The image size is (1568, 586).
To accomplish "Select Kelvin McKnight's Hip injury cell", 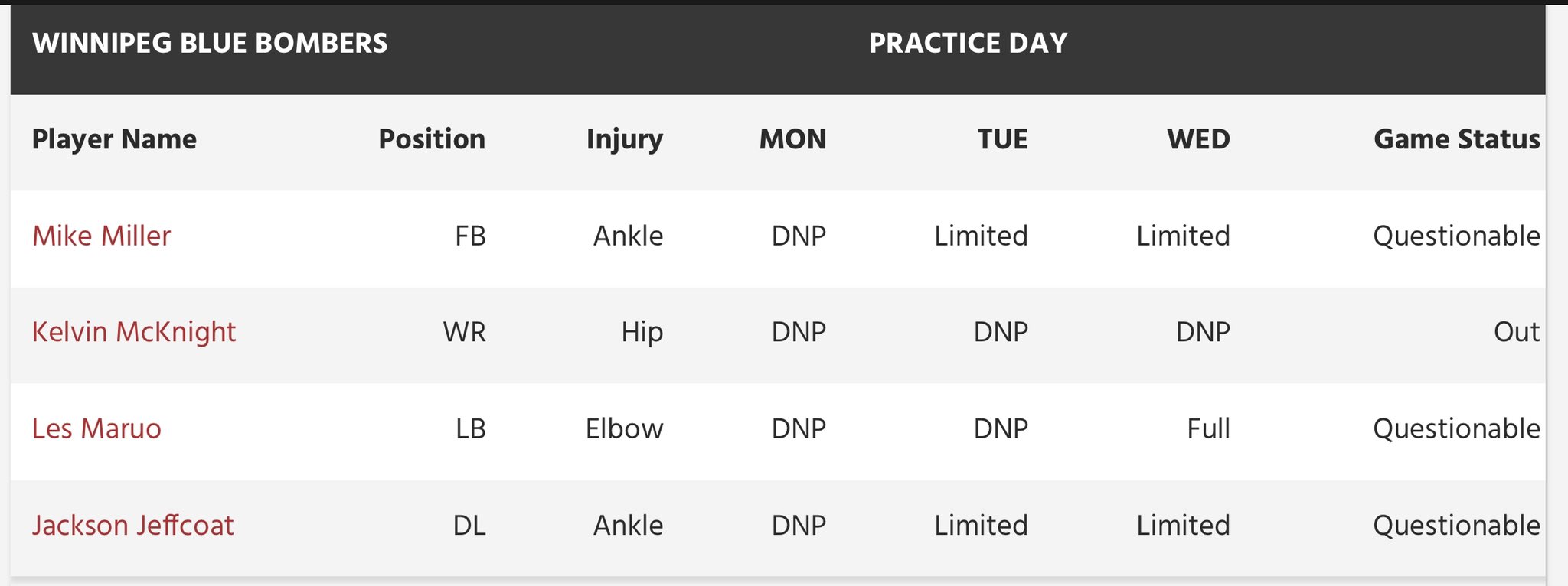I will 642,333.
